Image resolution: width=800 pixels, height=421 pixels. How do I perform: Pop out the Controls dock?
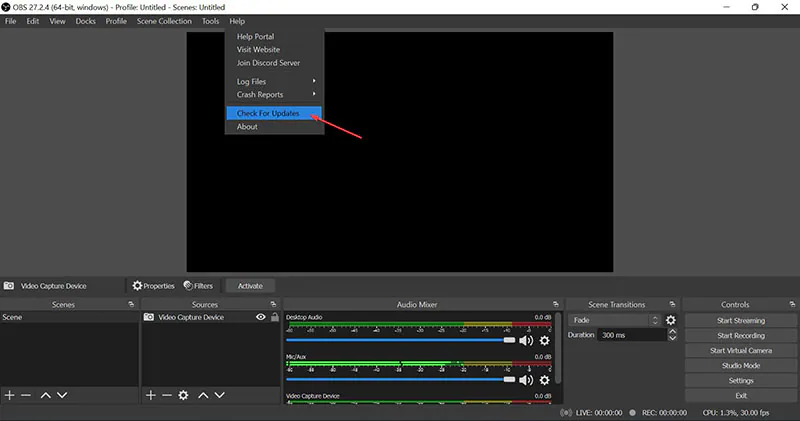pyautogui.click(x=792, y=304)
